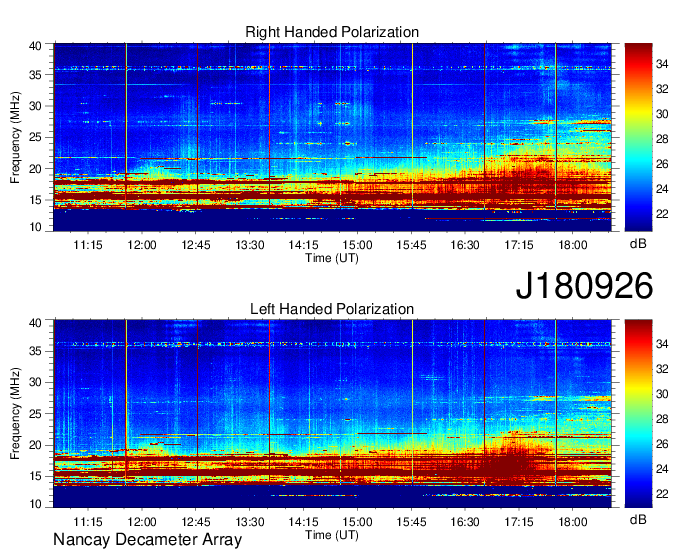680x552 pixels.
Task: Click the Nancay Decameter Array caption
Action: tap(147, 539)
